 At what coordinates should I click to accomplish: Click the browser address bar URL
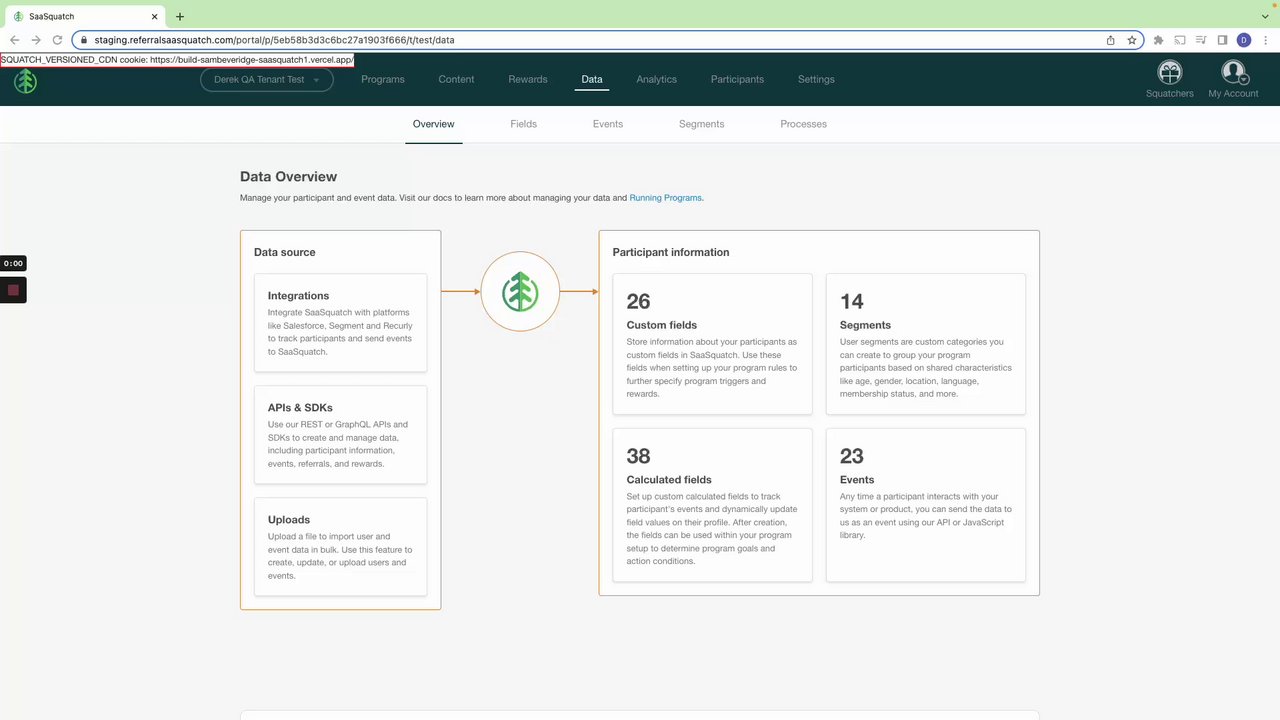[274, 40]
